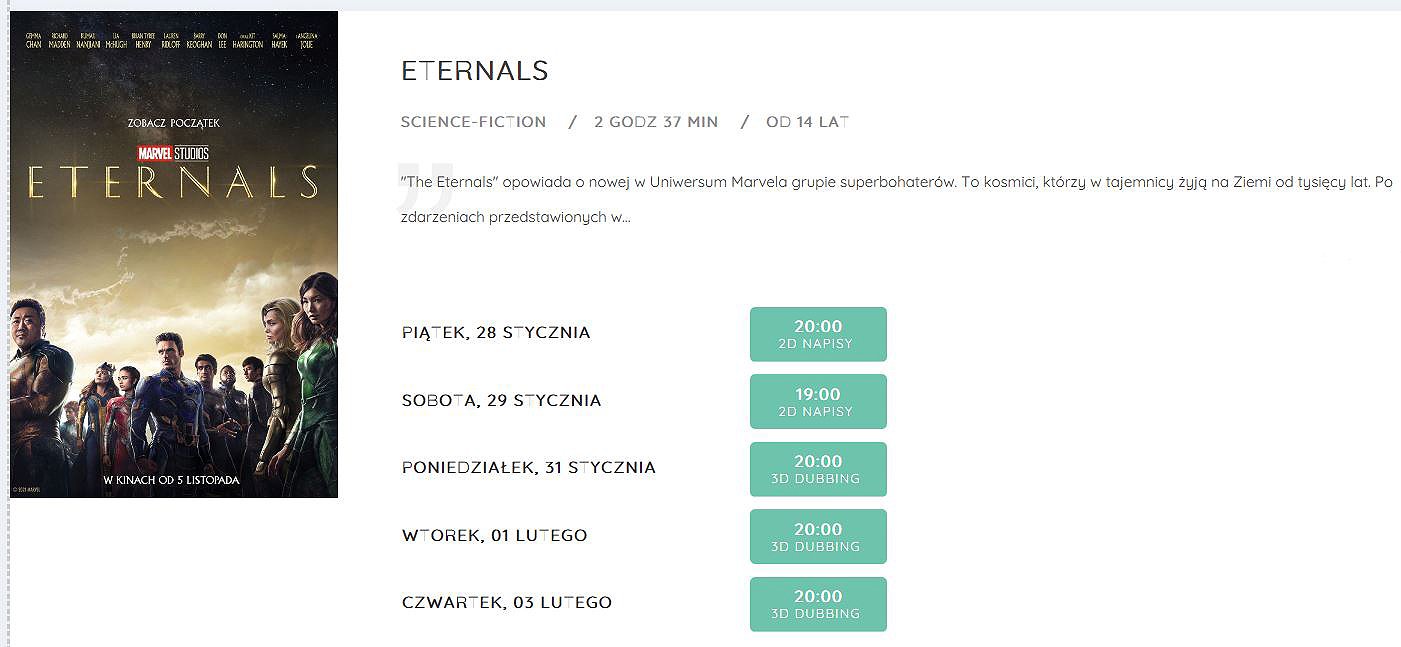
Task: Click the SOBOTA, 29 STYCZNIA date label
Action: click(502, 401)
